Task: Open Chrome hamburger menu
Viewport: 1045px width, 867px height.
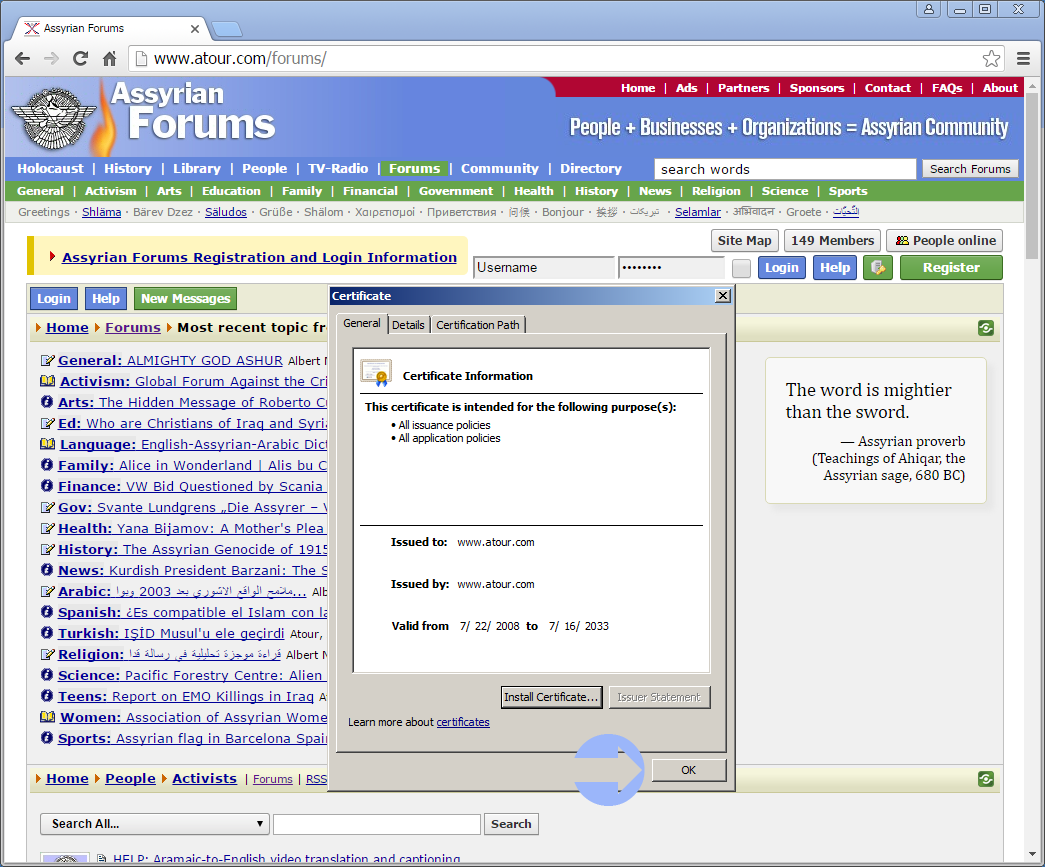Action: tap(1024, 59)
